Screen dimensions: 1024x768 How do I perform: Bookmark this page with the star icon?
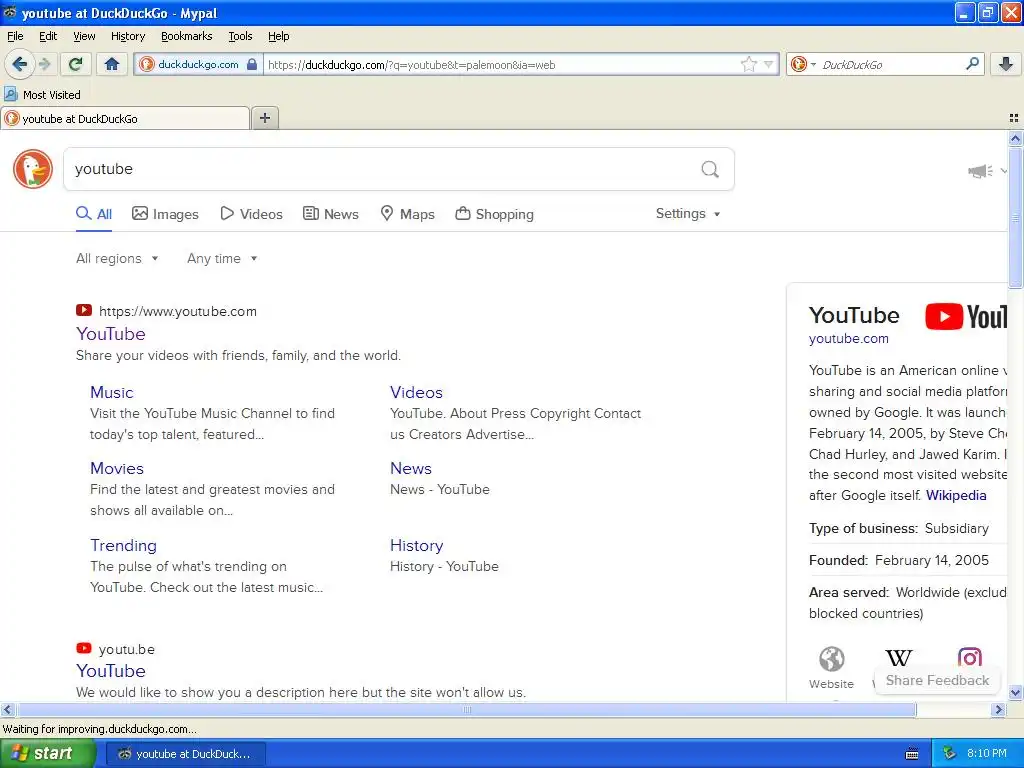748,64
